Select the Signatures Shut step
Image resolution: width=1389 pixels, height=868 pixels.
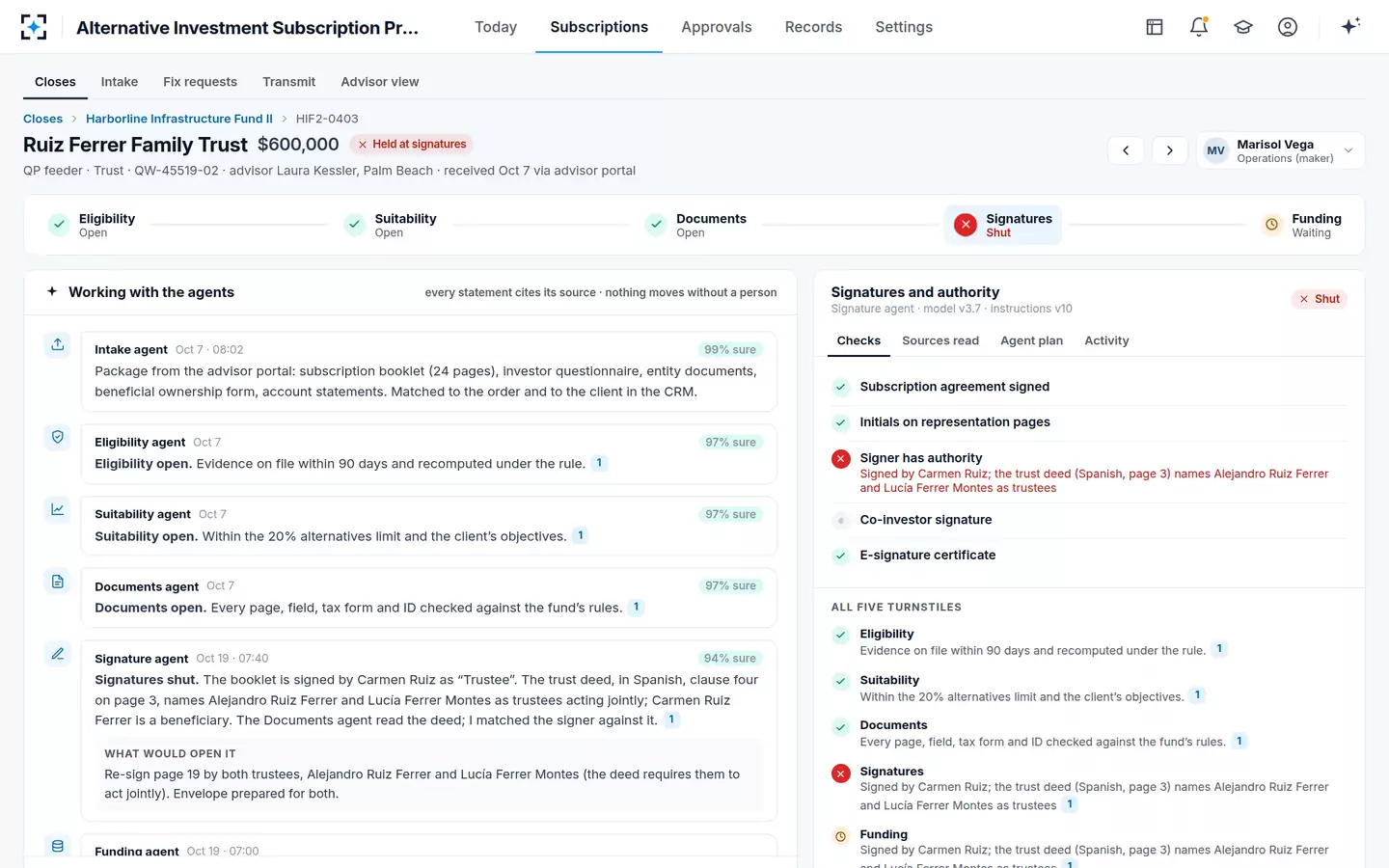(1003, 225)
